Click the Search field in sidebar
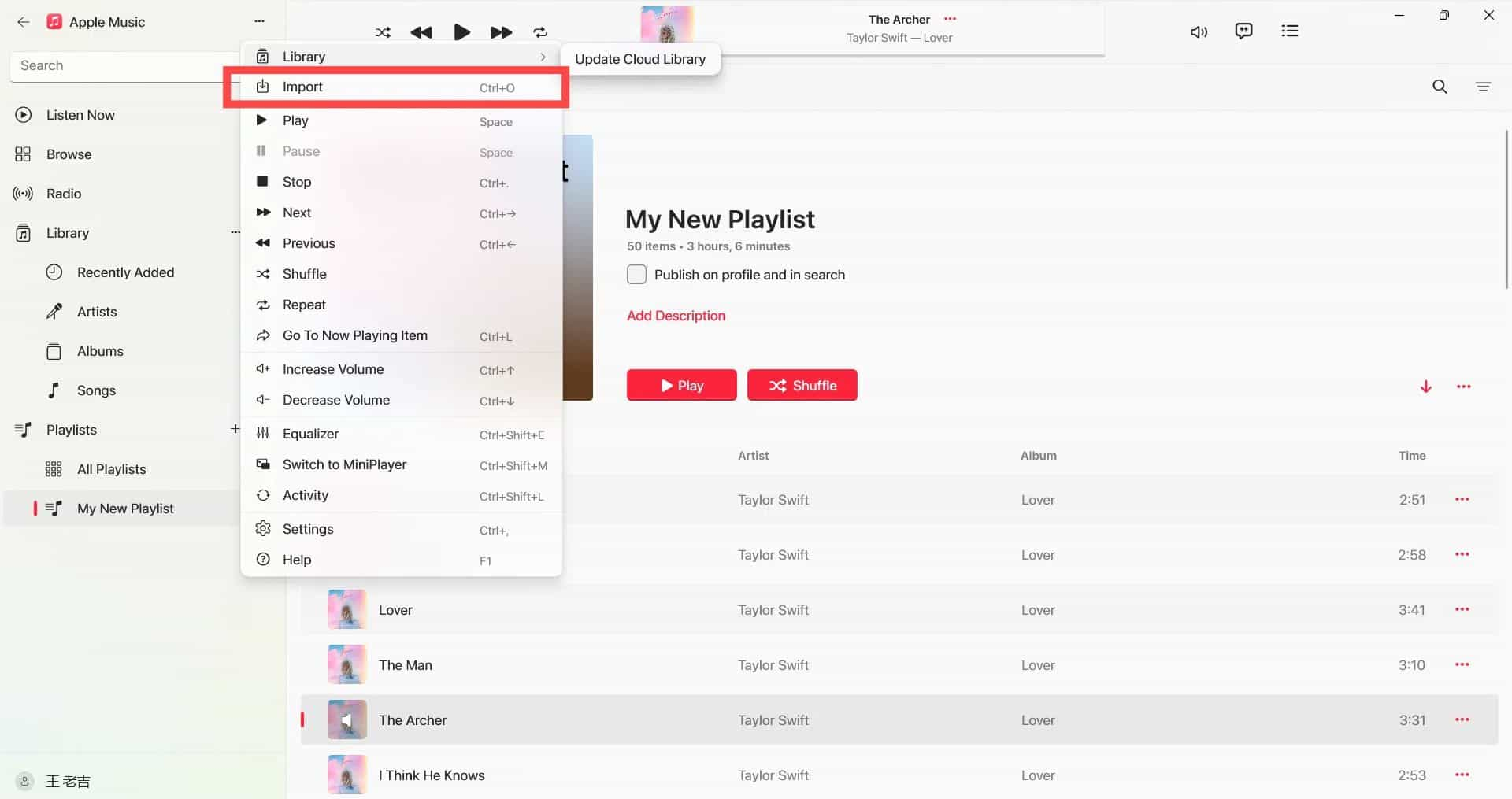The image size is (1512, 799). point(126,66)
